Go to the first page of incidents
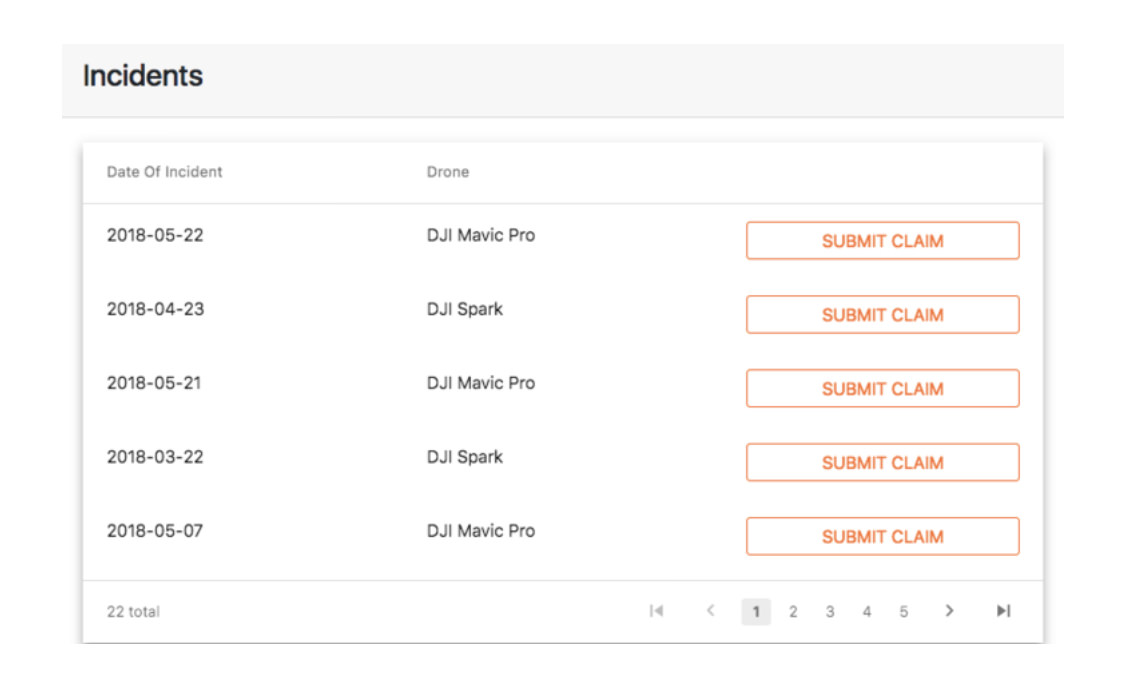The image size is (1126, 694). coord(656,611)
